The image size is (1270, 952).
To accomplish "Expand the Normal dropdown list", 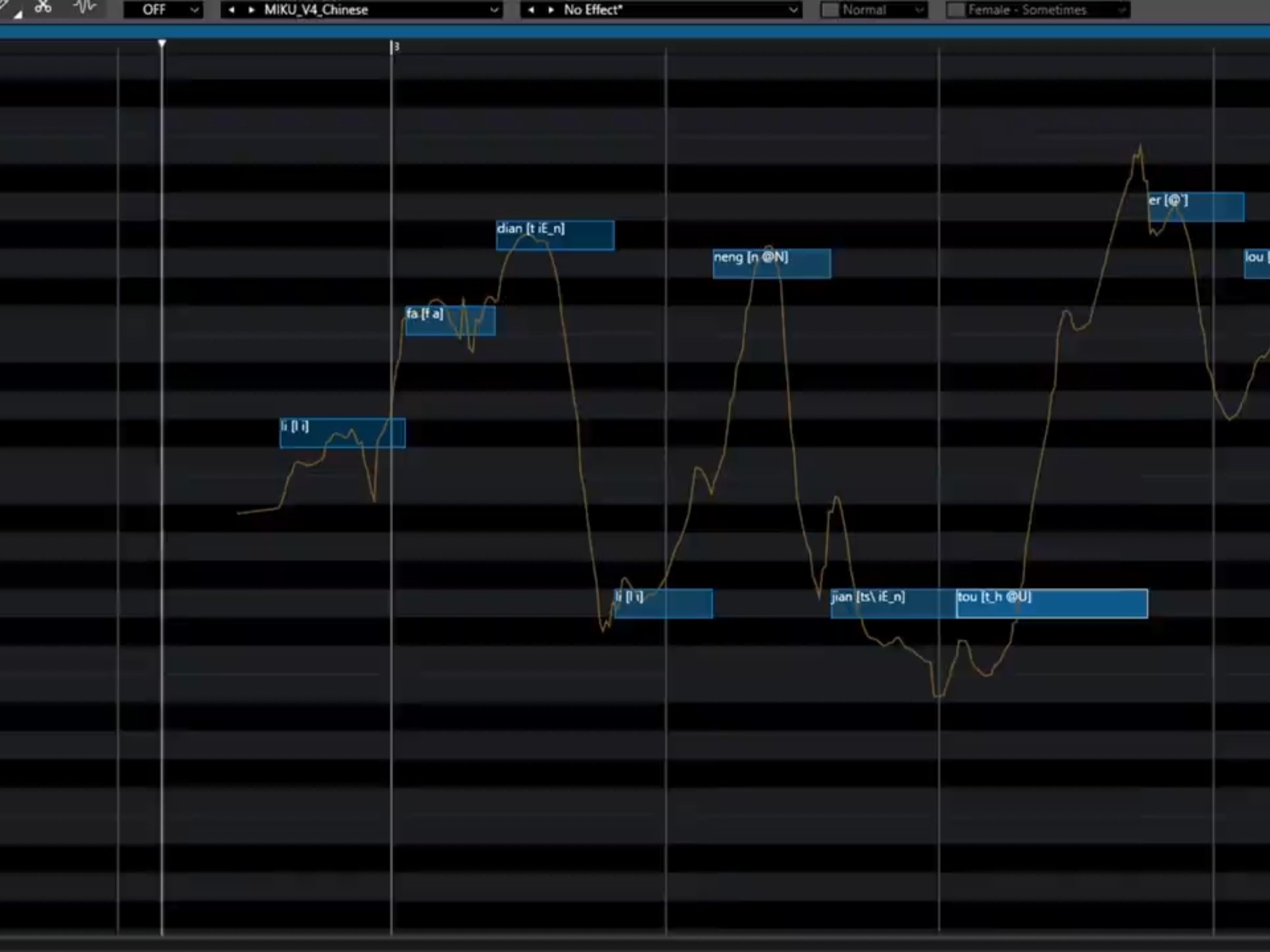I will click(919, 10).
